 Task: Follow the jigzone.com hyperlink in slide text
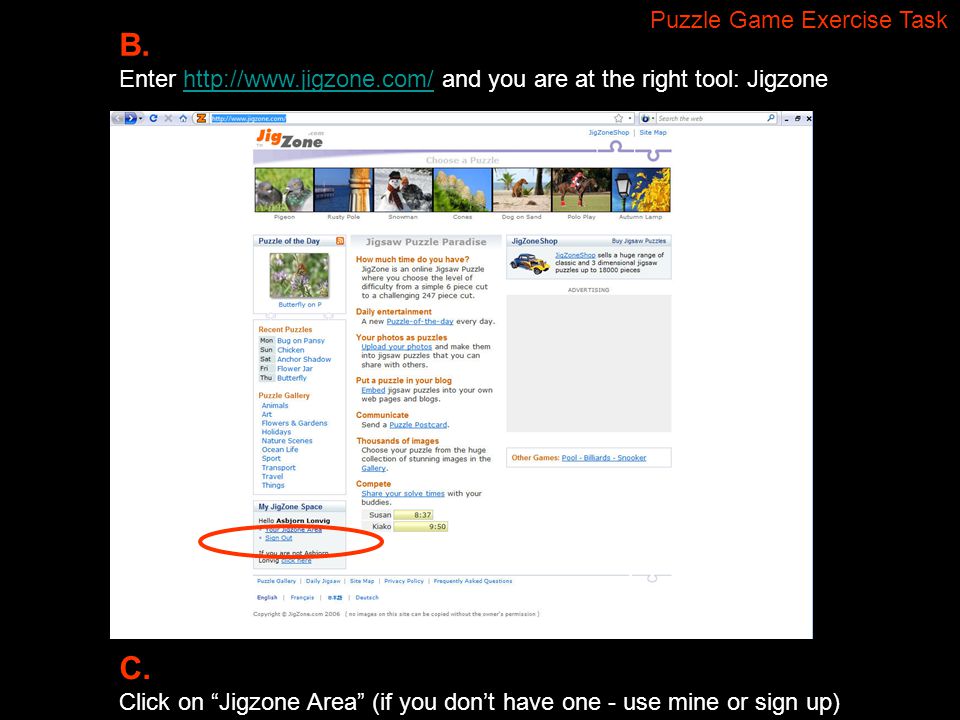click(309, 80)
